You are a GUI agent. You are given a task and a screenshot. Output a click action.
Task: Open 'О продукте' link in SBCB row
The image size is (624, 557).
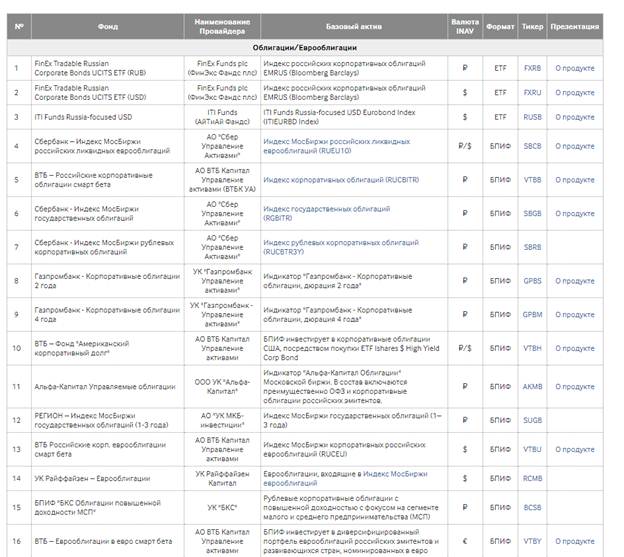575,146
